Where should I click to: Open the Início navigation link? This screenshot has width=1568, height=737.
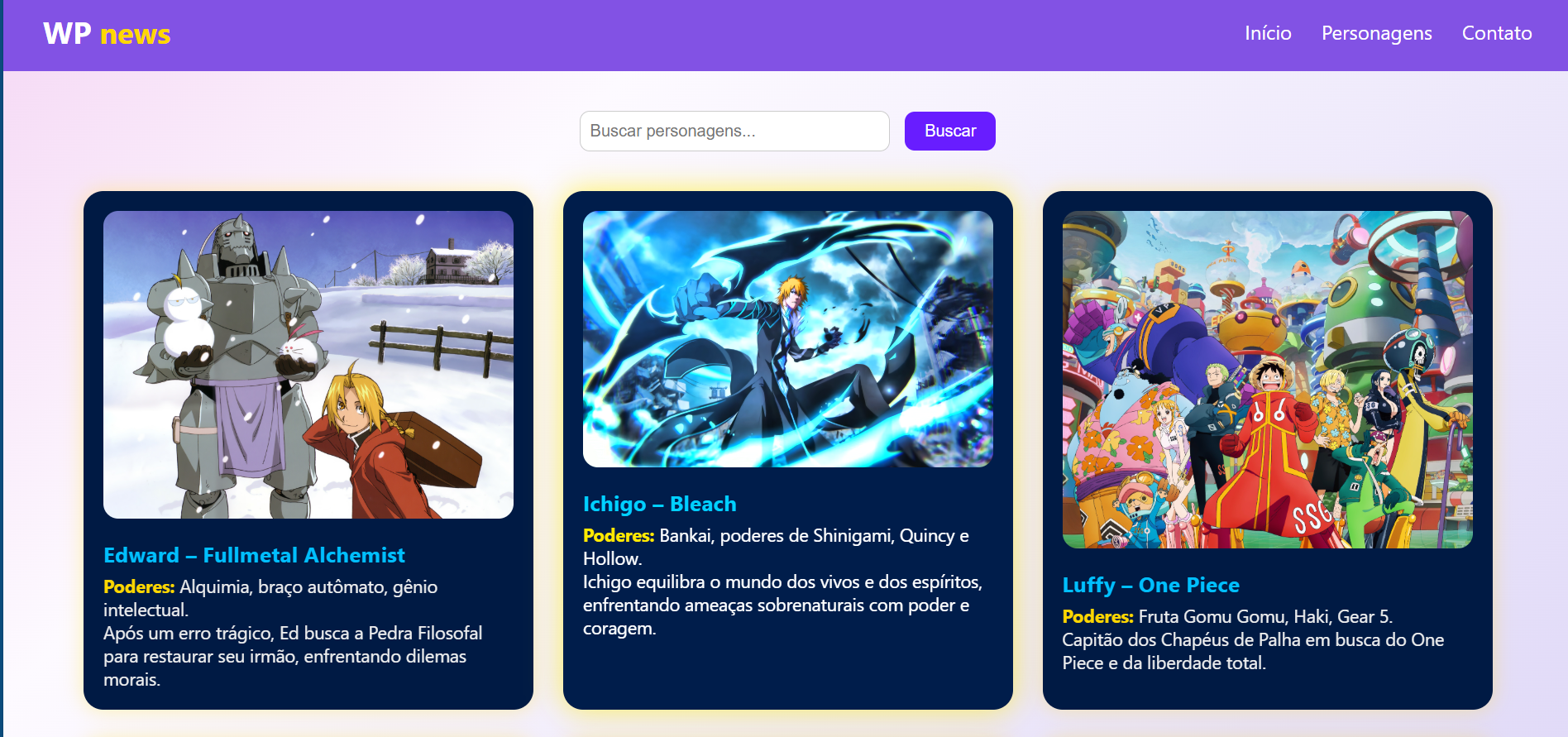1268,33
